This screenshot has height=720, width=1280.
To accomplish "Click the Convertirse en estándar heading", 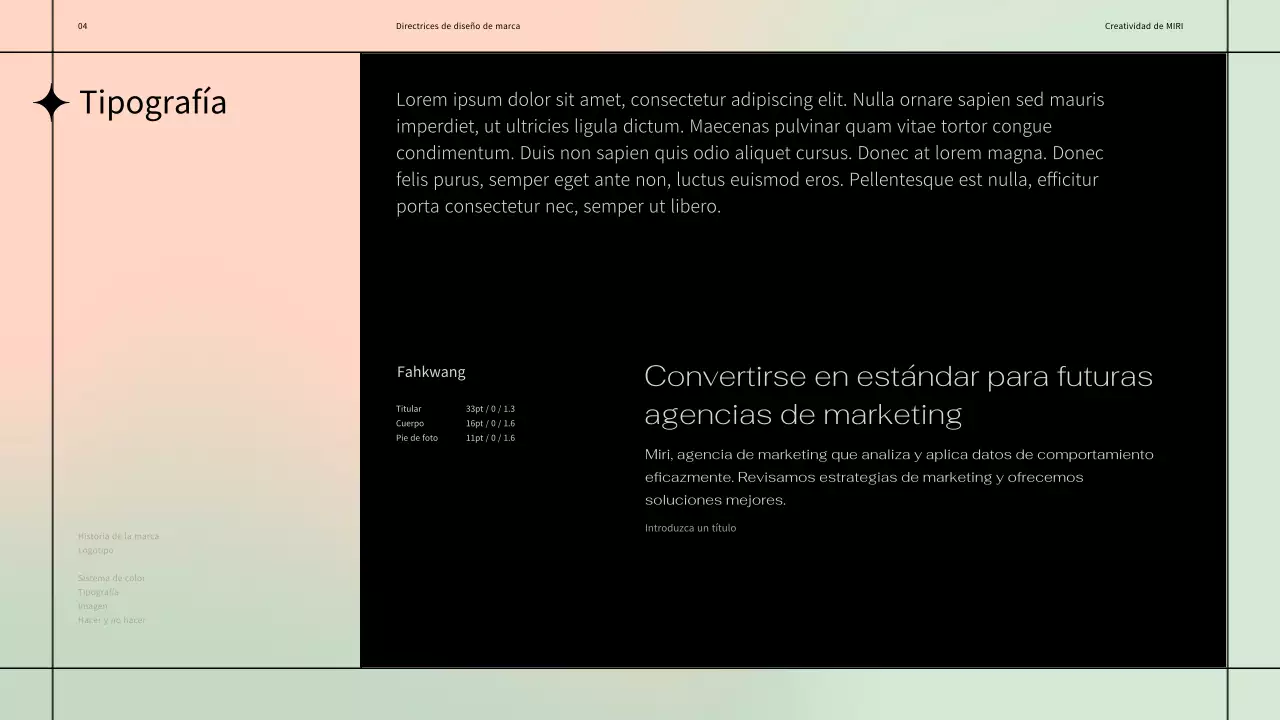I will point(899,394).
